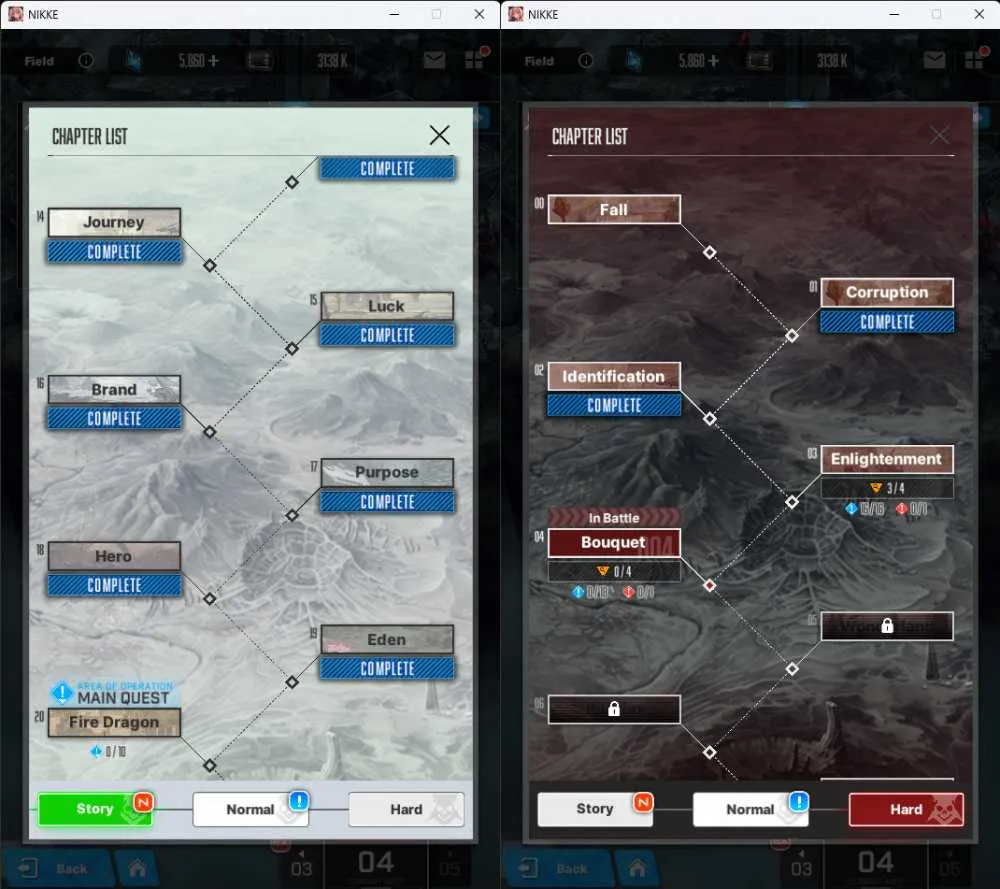Minimize the right NIKKE window
Image resolution: width=1000 pixels, height=889 pixels.
click(x=894, y=14)
